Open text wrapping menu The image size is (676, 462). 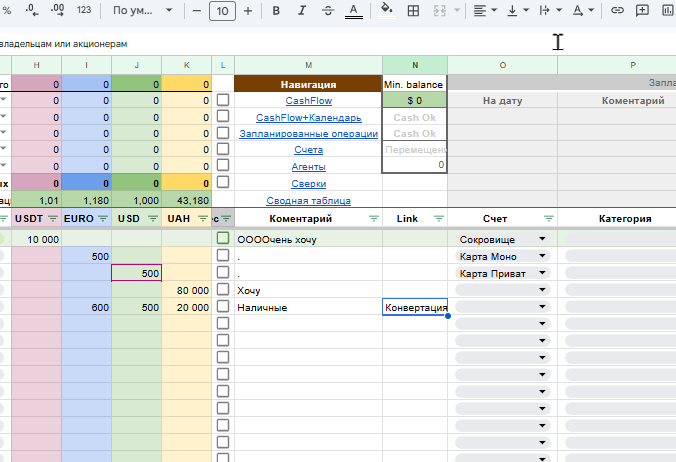(x=551, y=10)
